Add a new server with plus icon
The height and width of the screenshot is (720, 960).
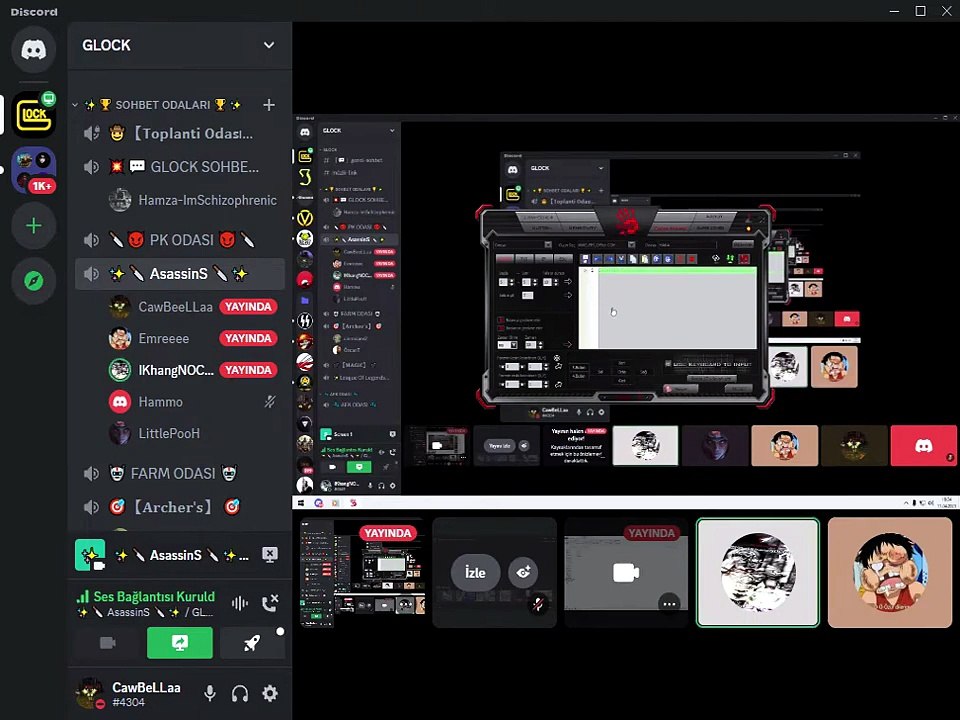coord(34,226)
